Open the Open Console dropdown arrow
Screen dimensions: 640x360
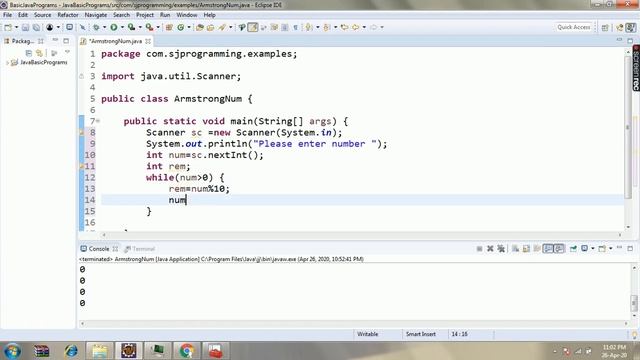pos(611,249)
